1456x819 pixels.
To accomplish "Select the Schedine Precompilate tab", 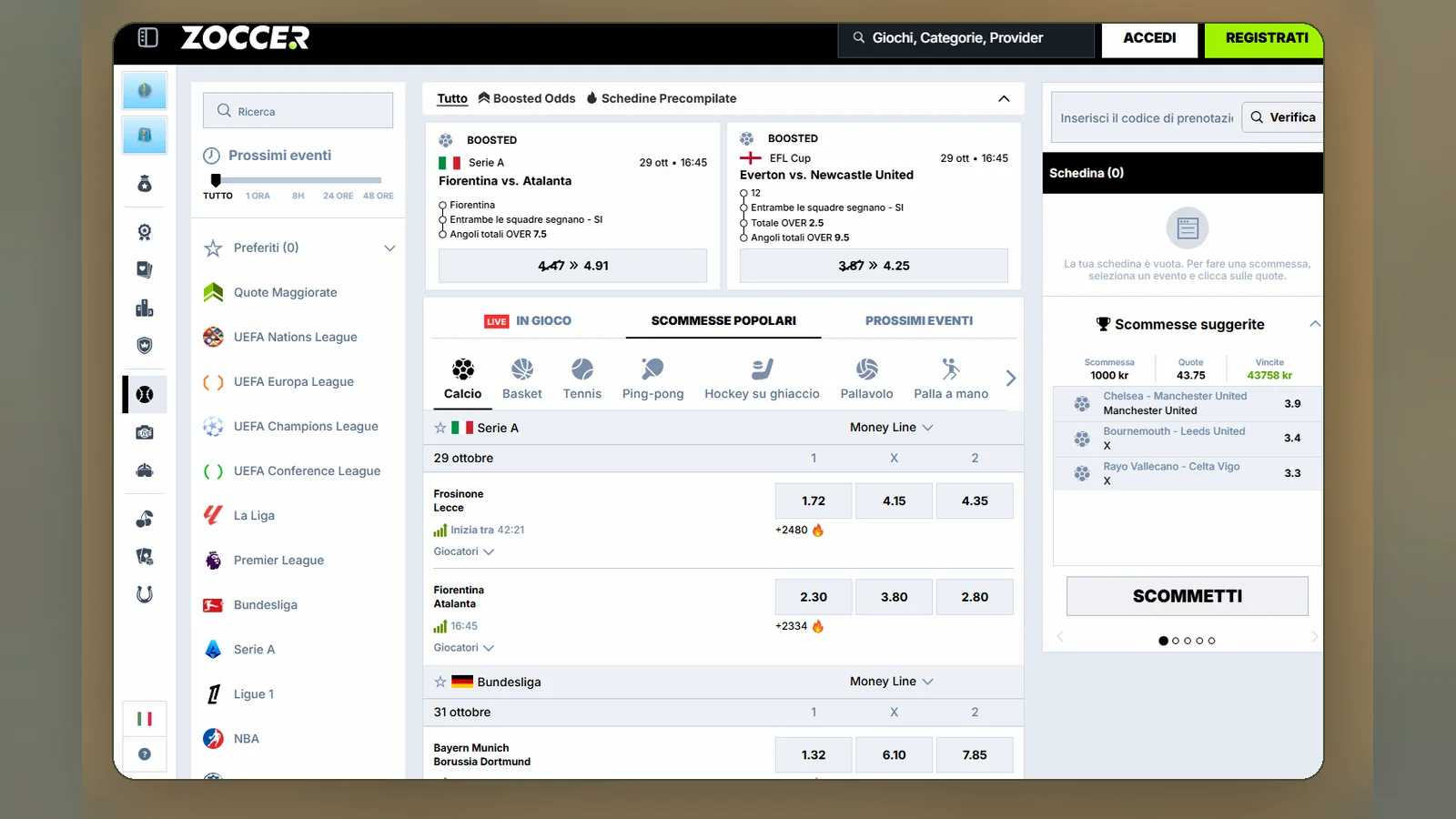I will pyautogui.click(x=662, y=98).
